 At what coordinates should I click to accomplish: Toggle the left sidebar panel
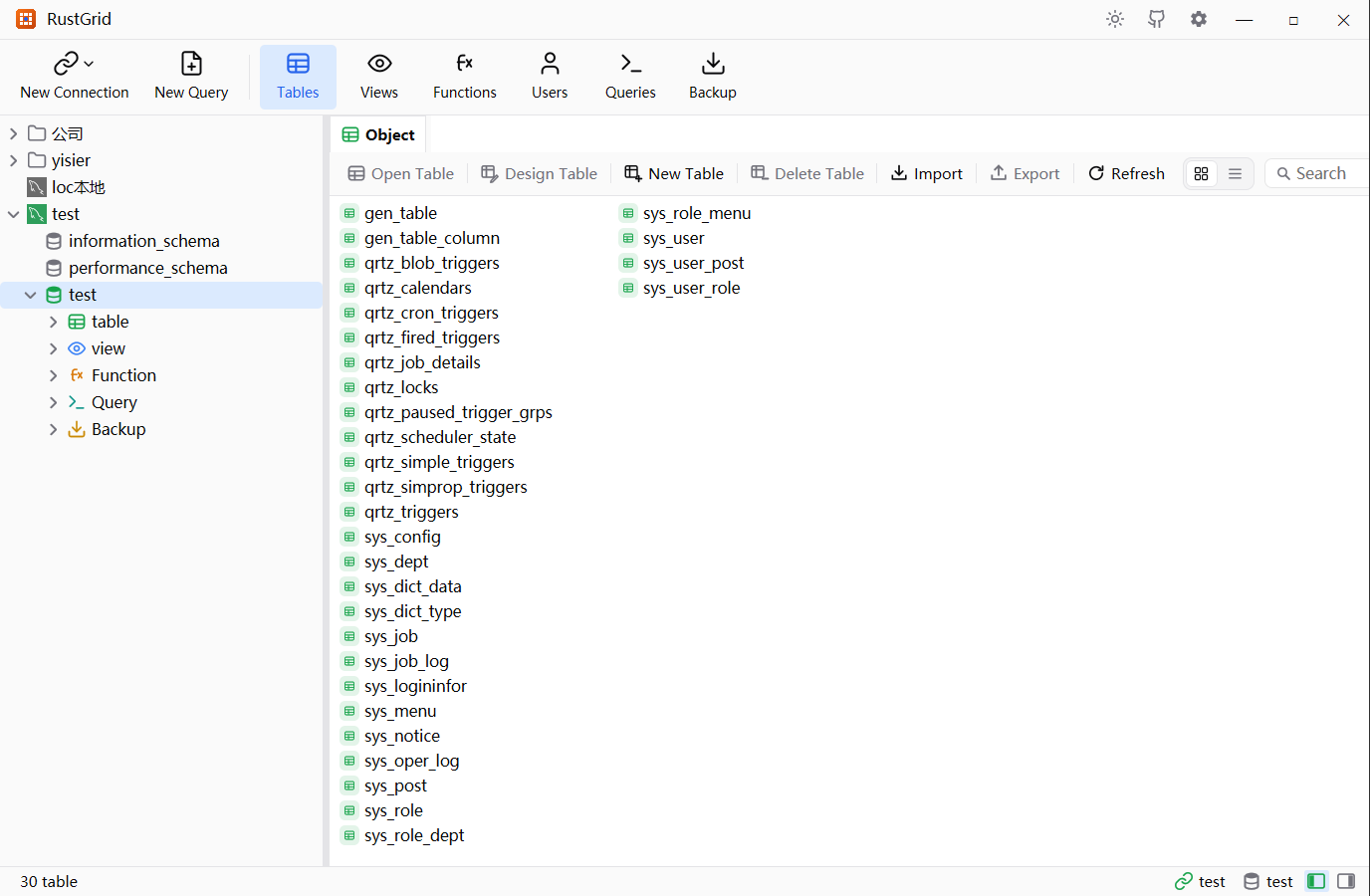[1316, 881]
